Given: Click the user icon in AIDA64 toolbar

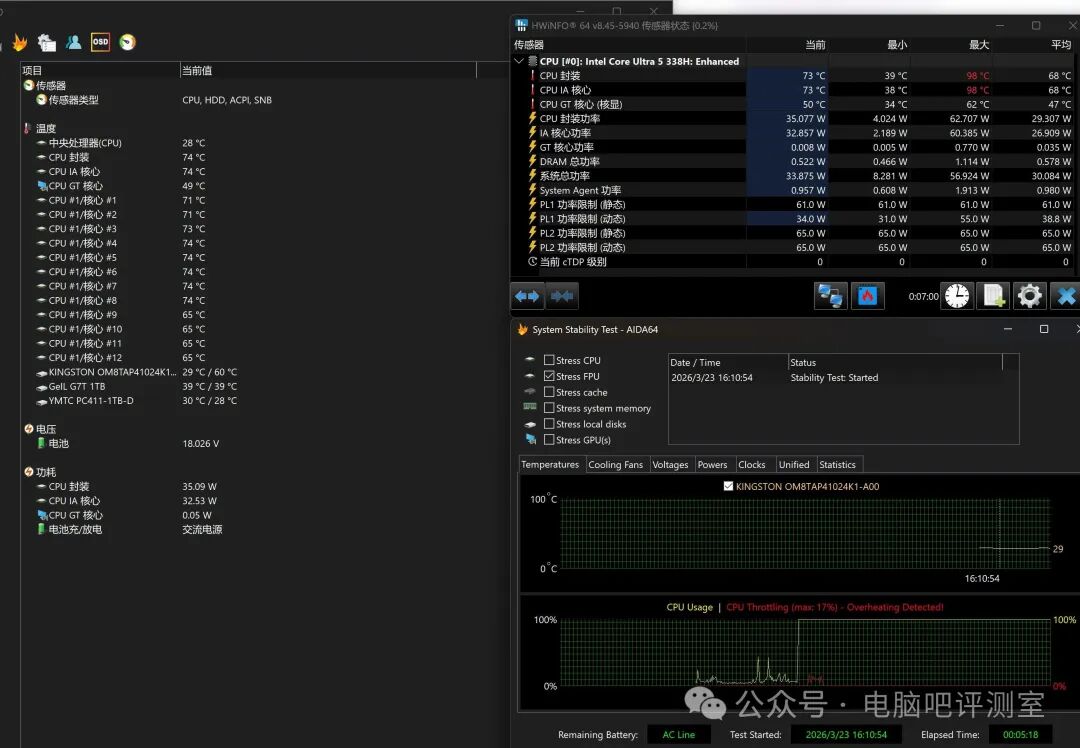Looking at the screenshot, I should (74, 42).
